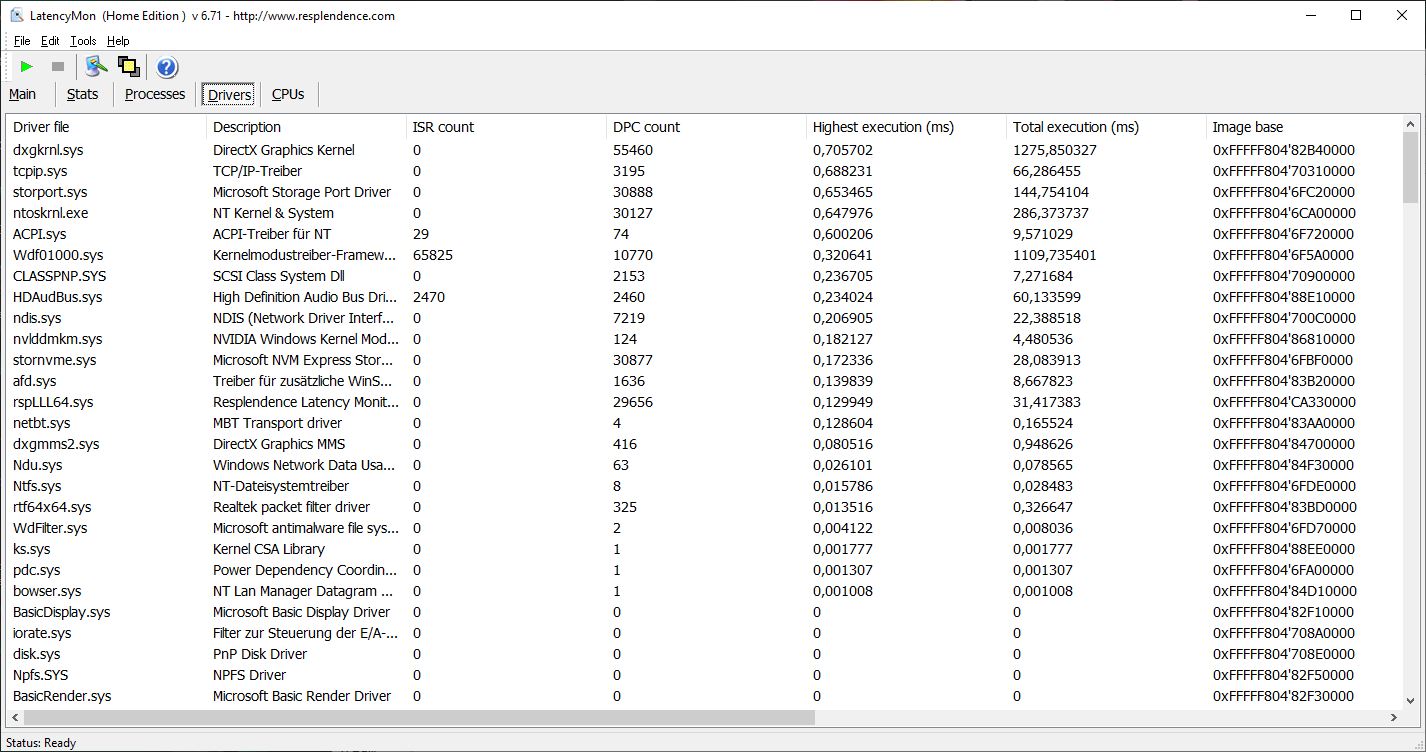
Task: Select the CLASSPNP.SYS driver row
Action: (x=704, y=276)
